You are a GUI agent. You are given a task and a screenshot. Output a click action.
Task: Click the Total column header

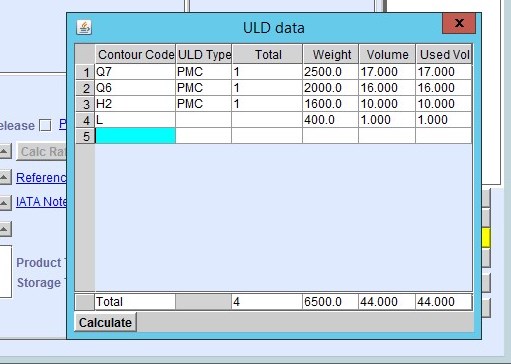point(267,54)
